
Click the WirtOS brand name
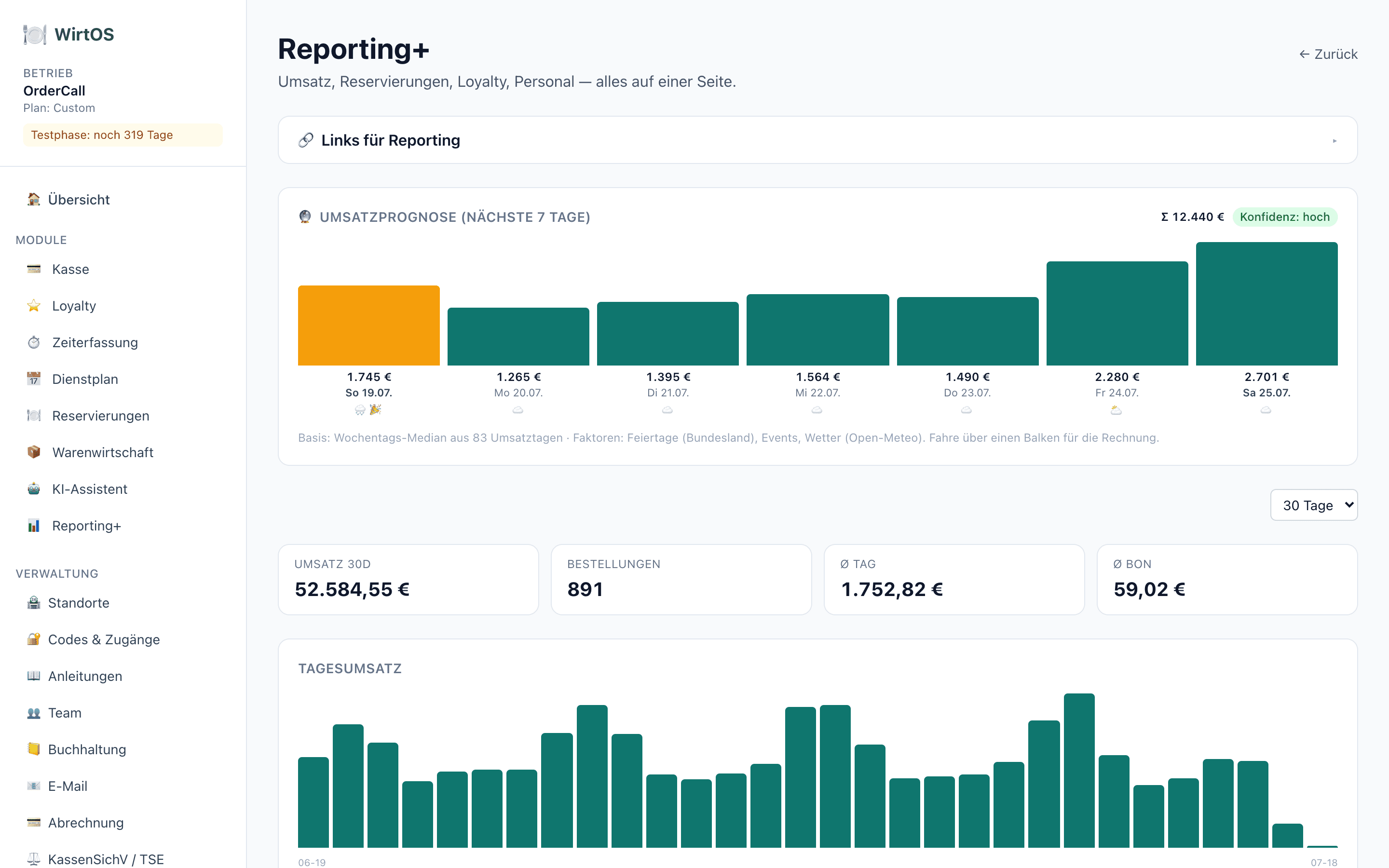click(x=84, y=34)
